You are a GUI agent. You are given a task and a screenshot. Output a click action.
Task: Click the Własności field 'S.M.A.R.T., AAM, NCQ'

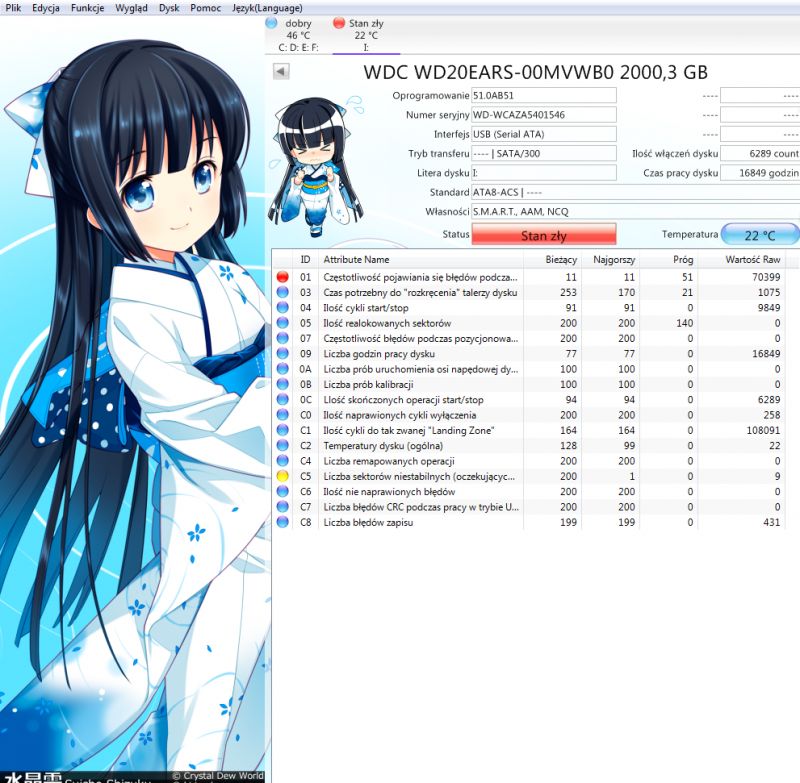pyautogui.click(x=635, y=212)
